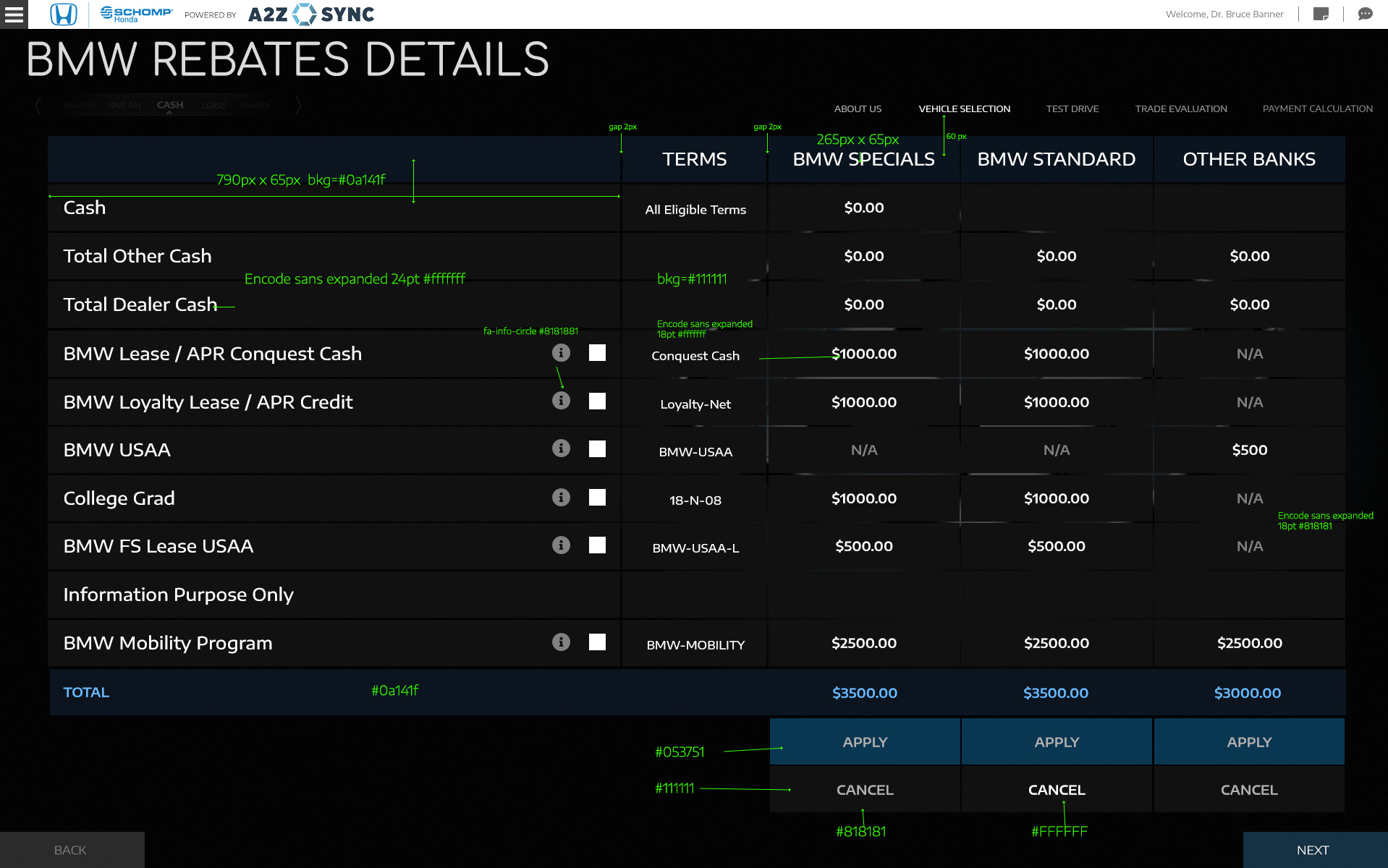Click the Honda logo icon

(x=64, y=14)
